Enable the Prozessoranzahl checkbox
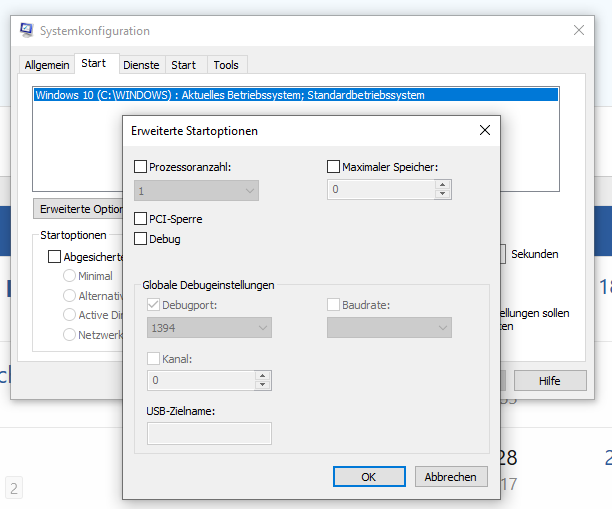 click(141, 167)
